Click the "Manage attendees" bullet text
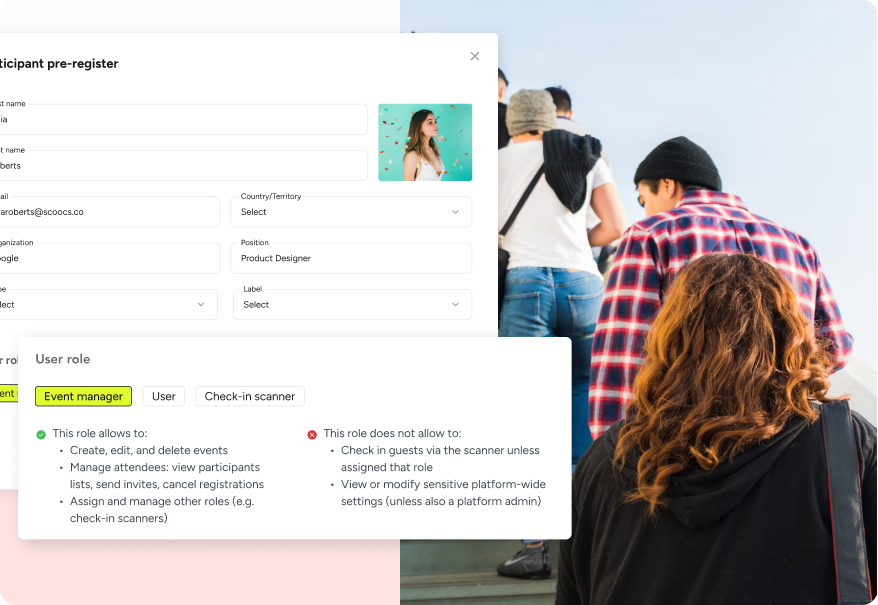 coord(167,476)
